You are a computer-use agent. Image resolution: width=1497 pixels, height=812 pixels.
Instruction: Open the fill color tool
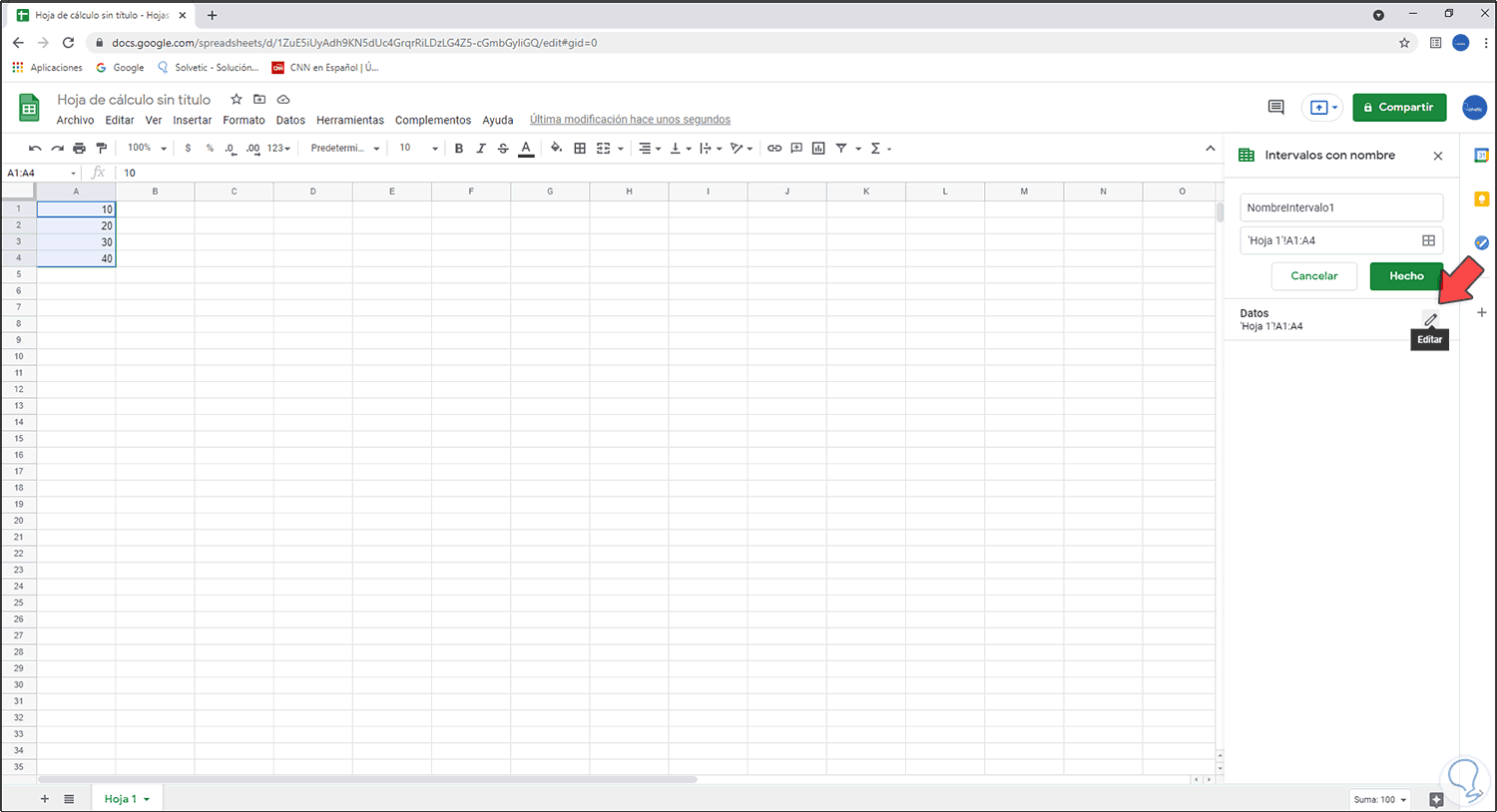click(x=556, y=148)
